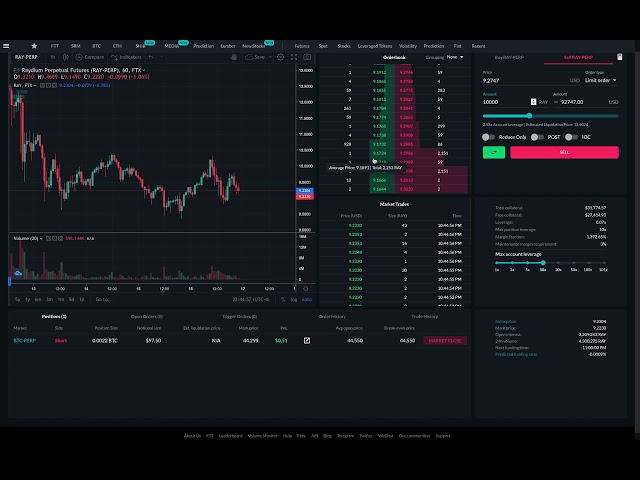Toggle Reduce Only switch
Image resolution: width=640 pixels, height=480 pixels.
[x=489, y=137]
